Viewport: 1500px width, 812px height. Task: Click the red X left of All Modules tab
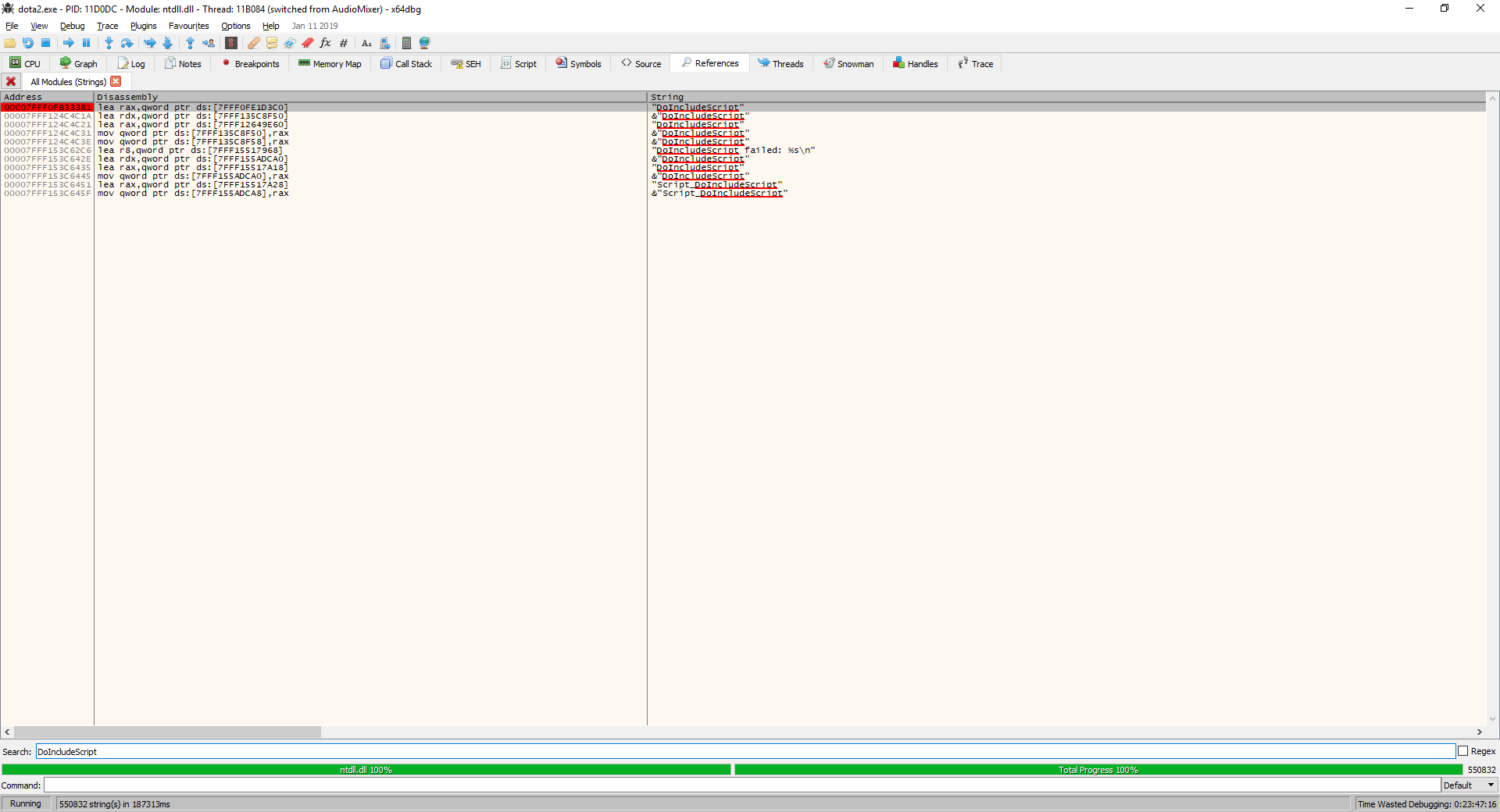pos(11,81)
